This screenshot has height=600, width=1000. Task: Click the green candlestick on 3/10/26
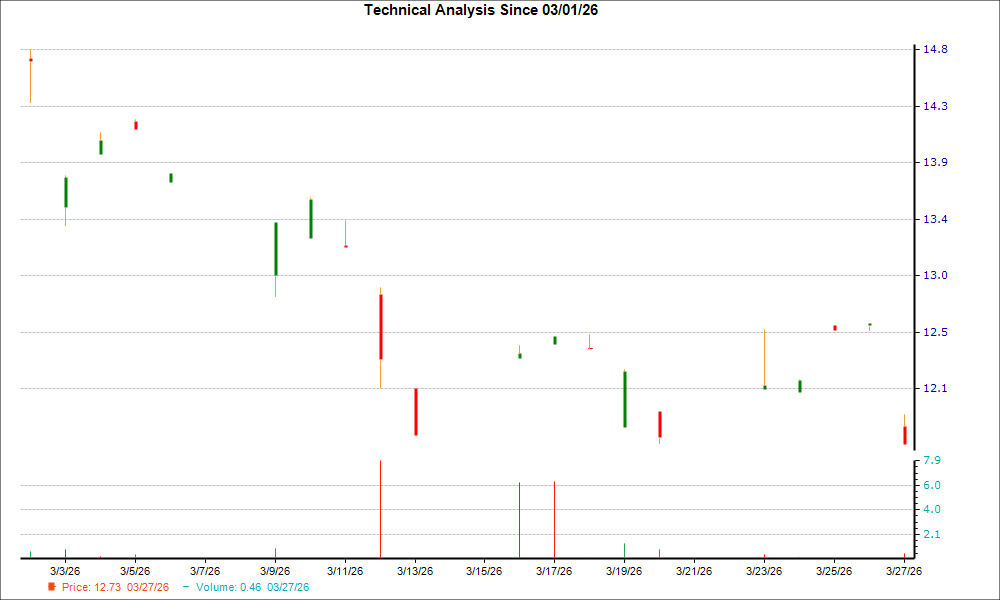[311, 218]
